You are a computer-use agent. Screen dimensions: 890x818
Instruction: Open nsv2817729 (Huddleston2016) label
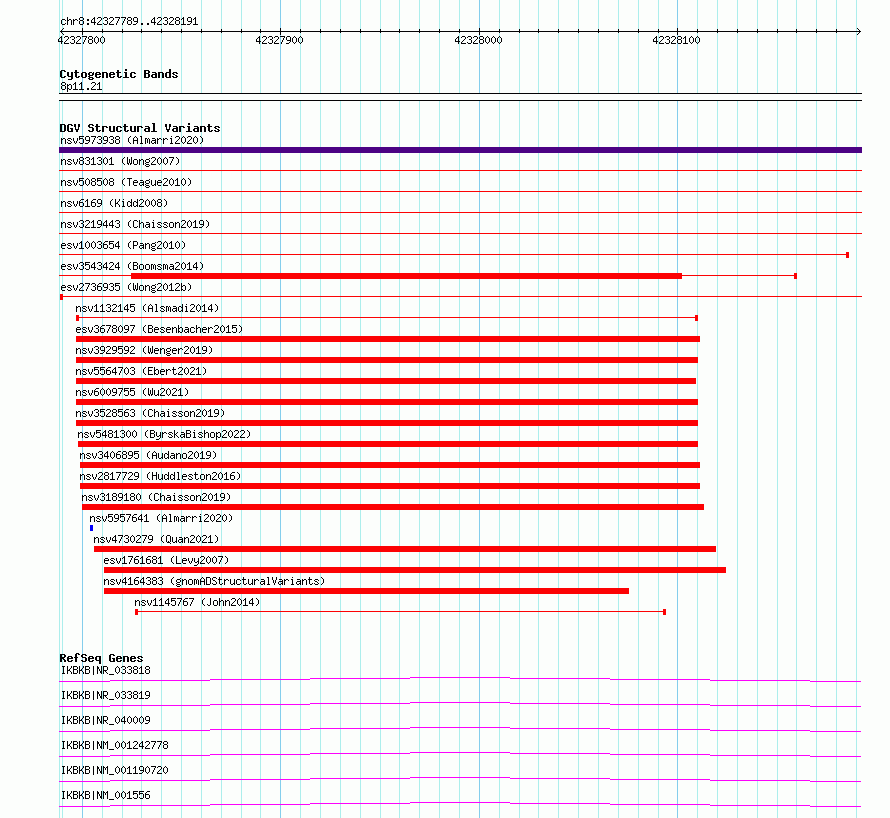pos(160,476)
